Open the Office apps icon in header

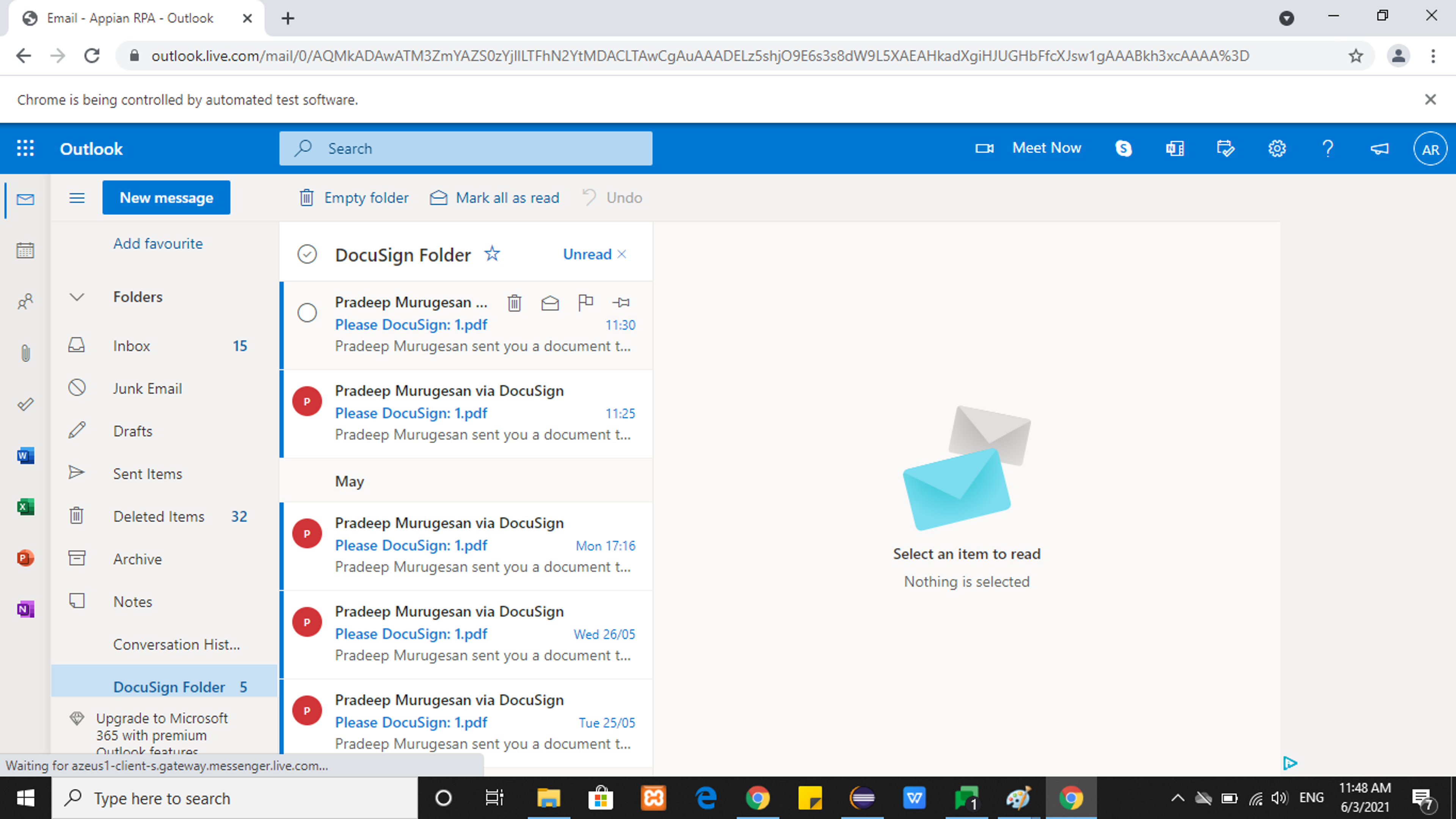tap(1175, 148)
